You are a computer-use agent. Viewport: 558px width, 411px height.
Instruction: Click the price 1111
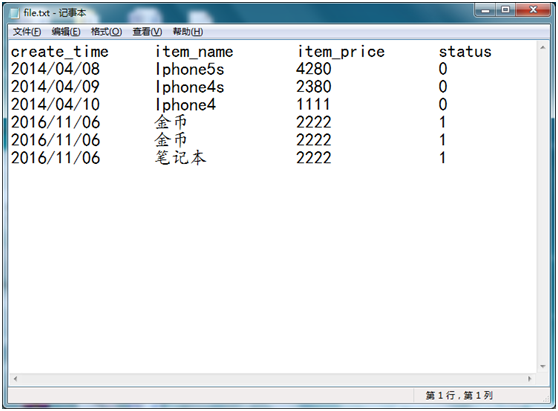coord(313,105)
